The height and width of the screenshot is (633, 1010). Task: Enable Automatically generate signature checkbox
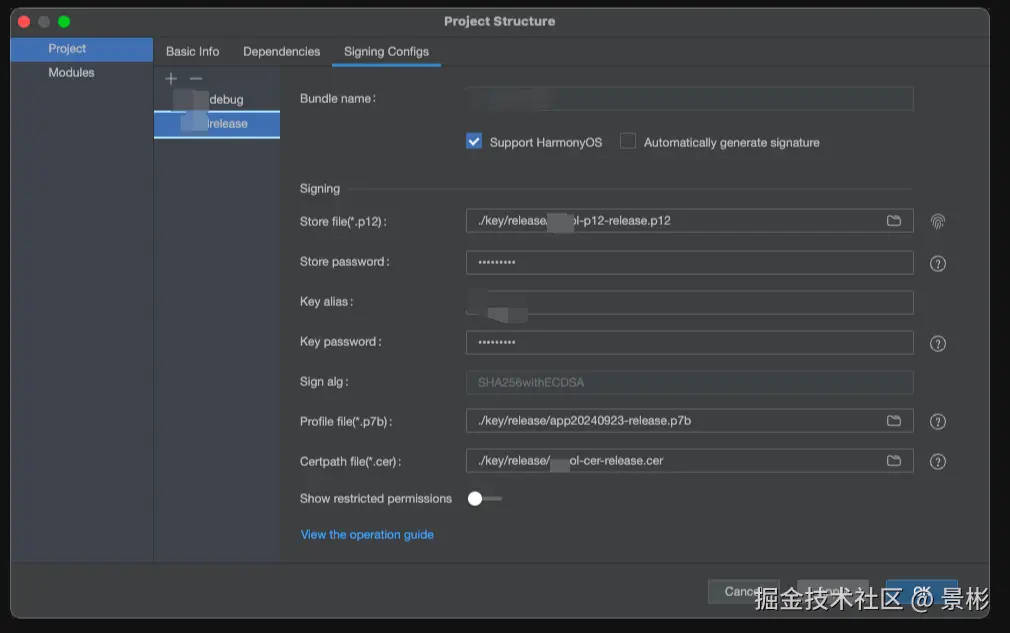pos(628,142)
